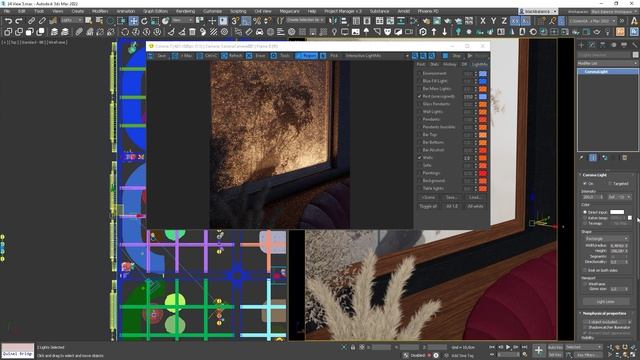This screenshot has width=640, height=360.
Task: Restrict transform to X axis
Action: [x=483, y=20]
